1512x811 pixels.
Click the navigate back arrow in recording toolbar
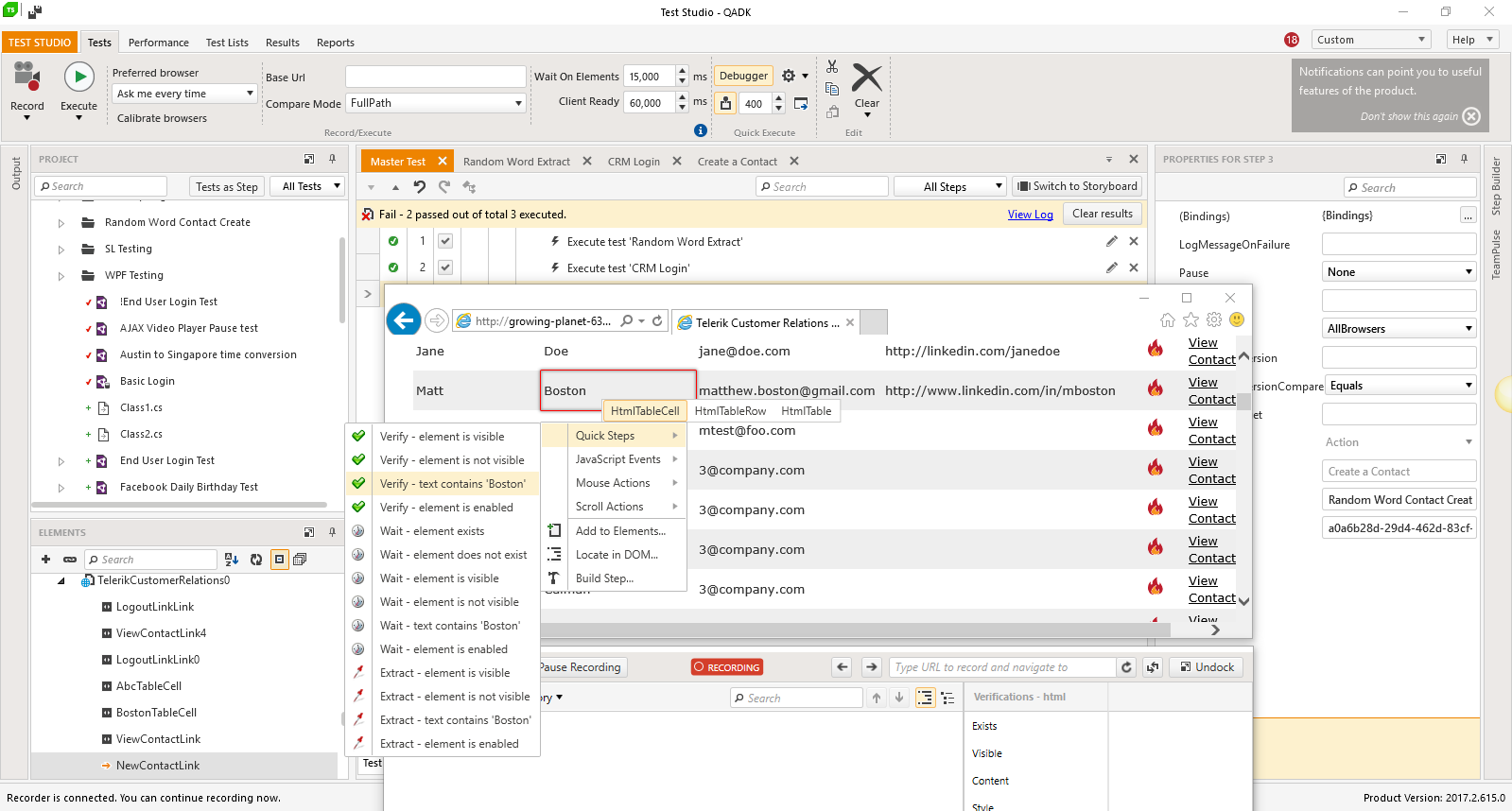843,667
